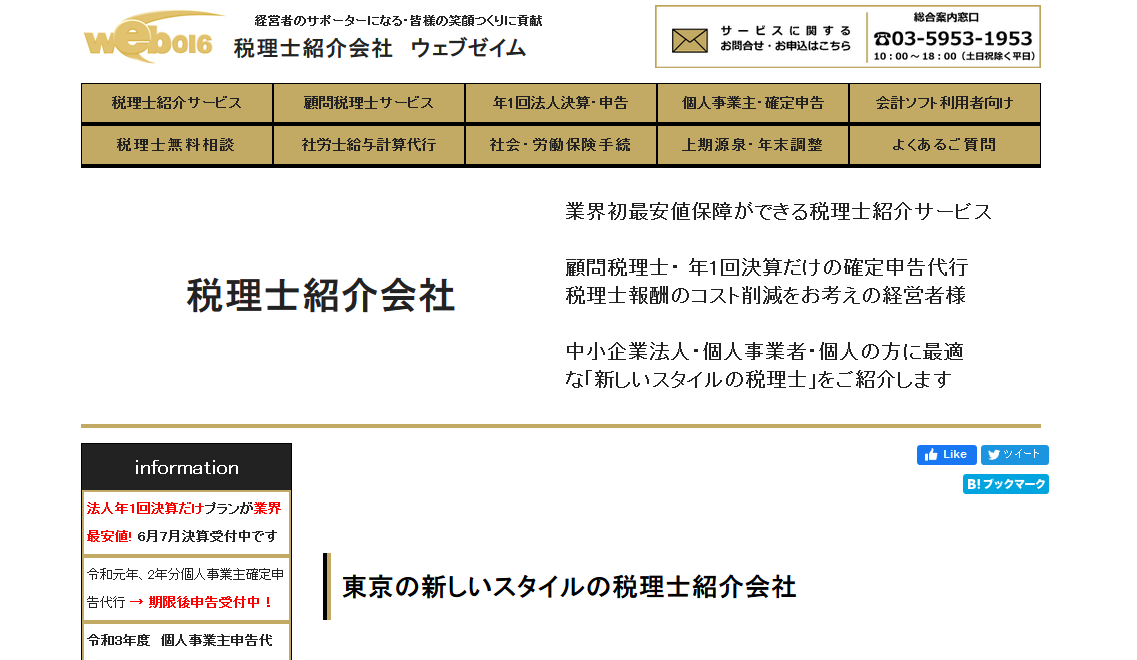This screenshot has height=660, width=1137.
Task: Click the web016 company logo
Action: point(148,42)
